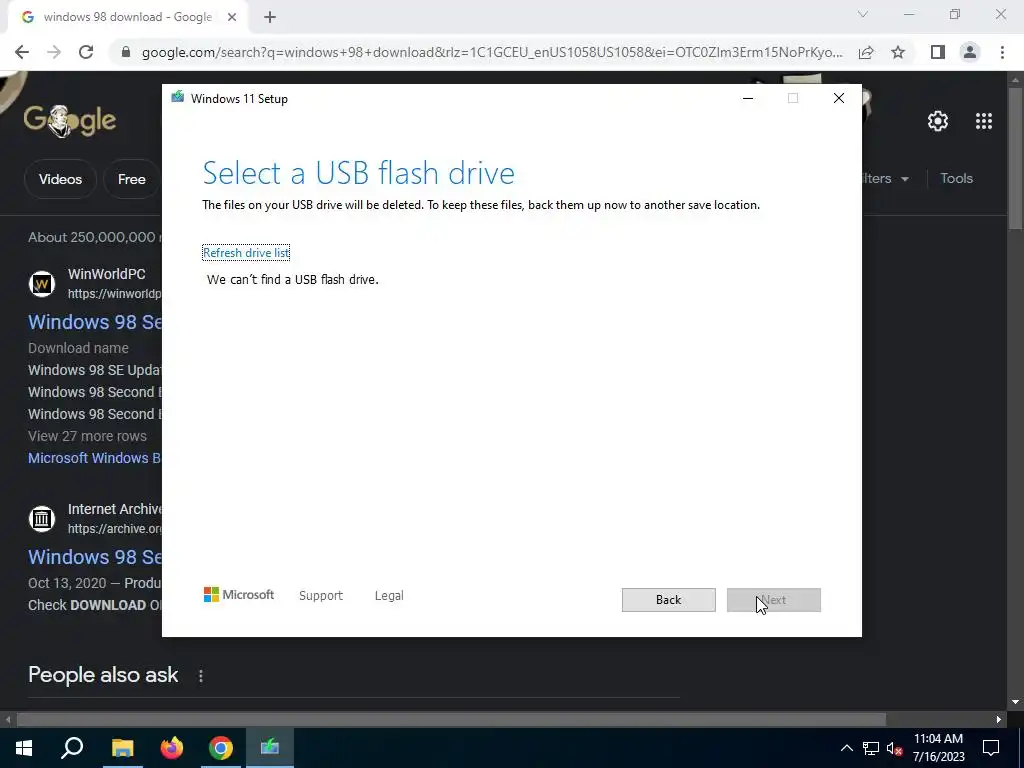Switch to Chrome in the taskbar

pos(221,748)
